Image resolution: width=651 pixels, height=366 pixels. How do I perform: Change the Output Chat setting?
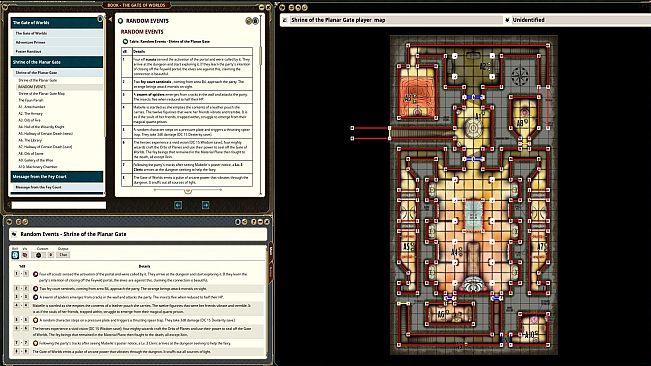(x=63, y=255)
